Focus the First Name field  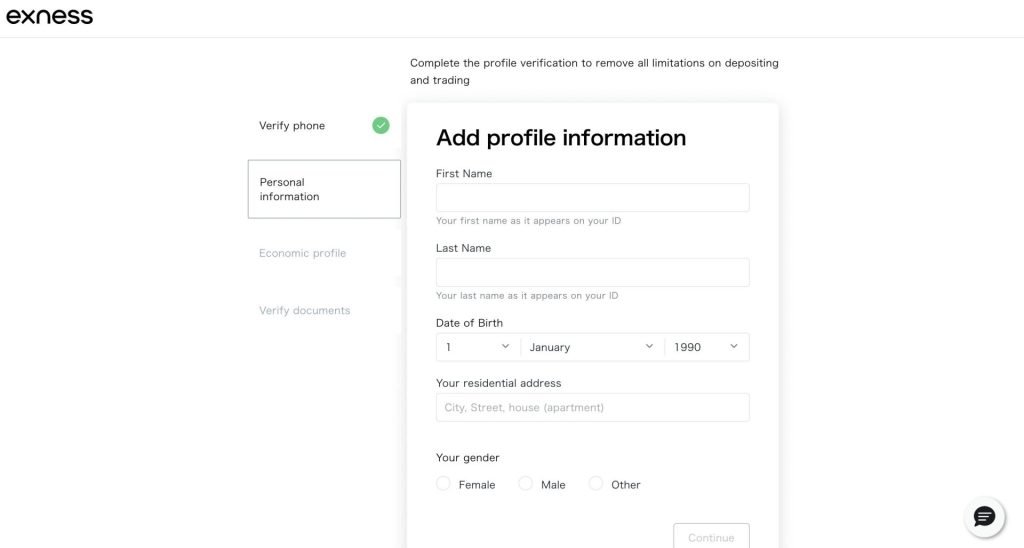[x=592, y=197]
